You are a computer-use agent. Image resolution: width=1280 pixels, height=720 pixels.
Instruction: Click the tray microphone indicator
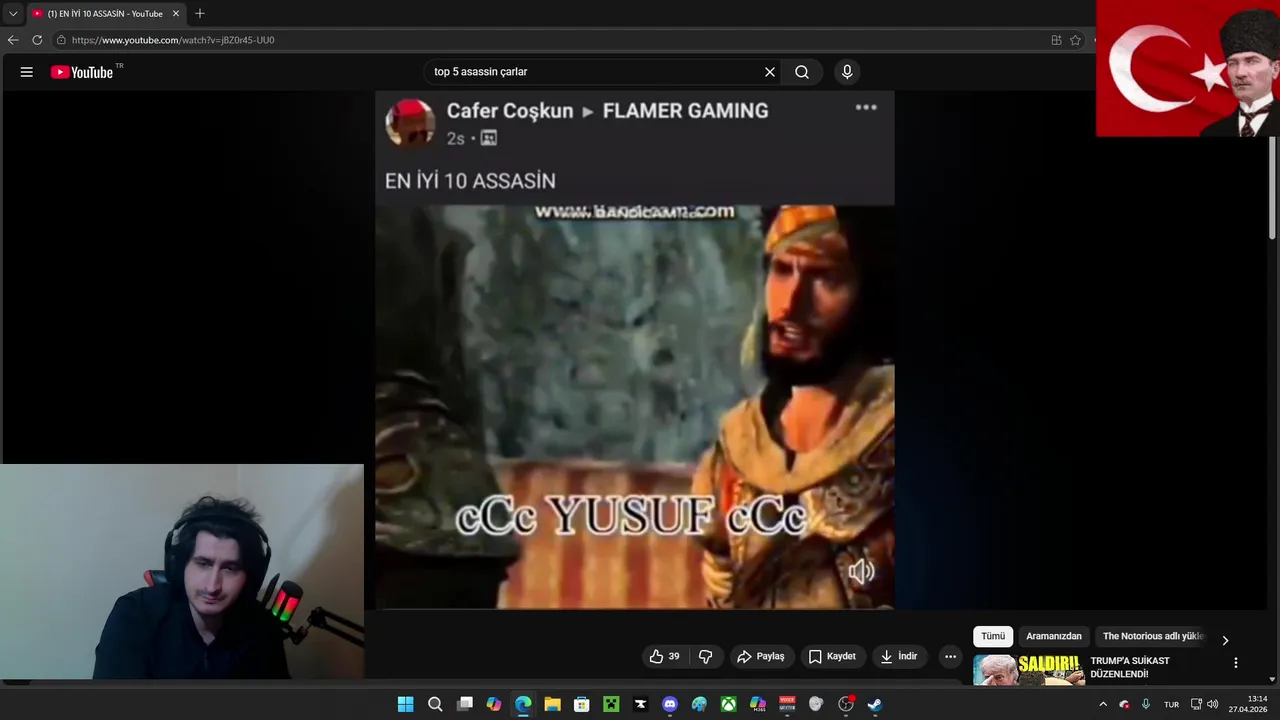point(1146,705)
